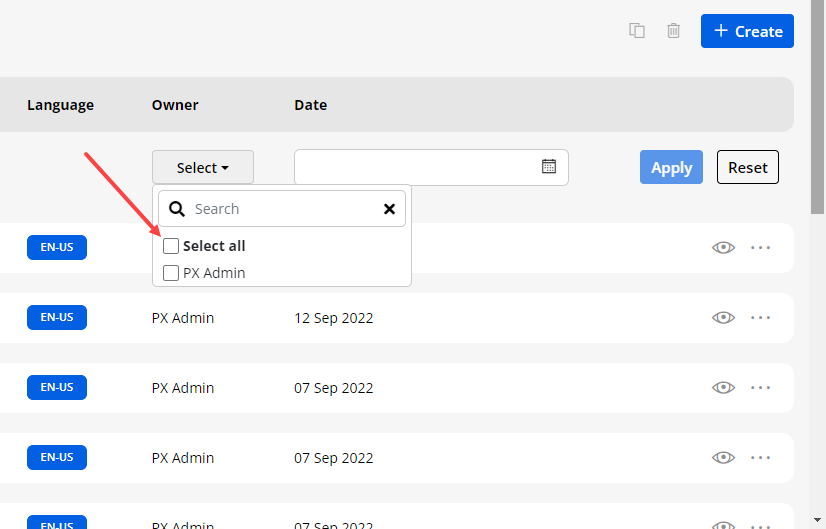Viewport: 826px width, 529px height.
Task: Click the duplicate copy icon
Action: coord(637,31)
